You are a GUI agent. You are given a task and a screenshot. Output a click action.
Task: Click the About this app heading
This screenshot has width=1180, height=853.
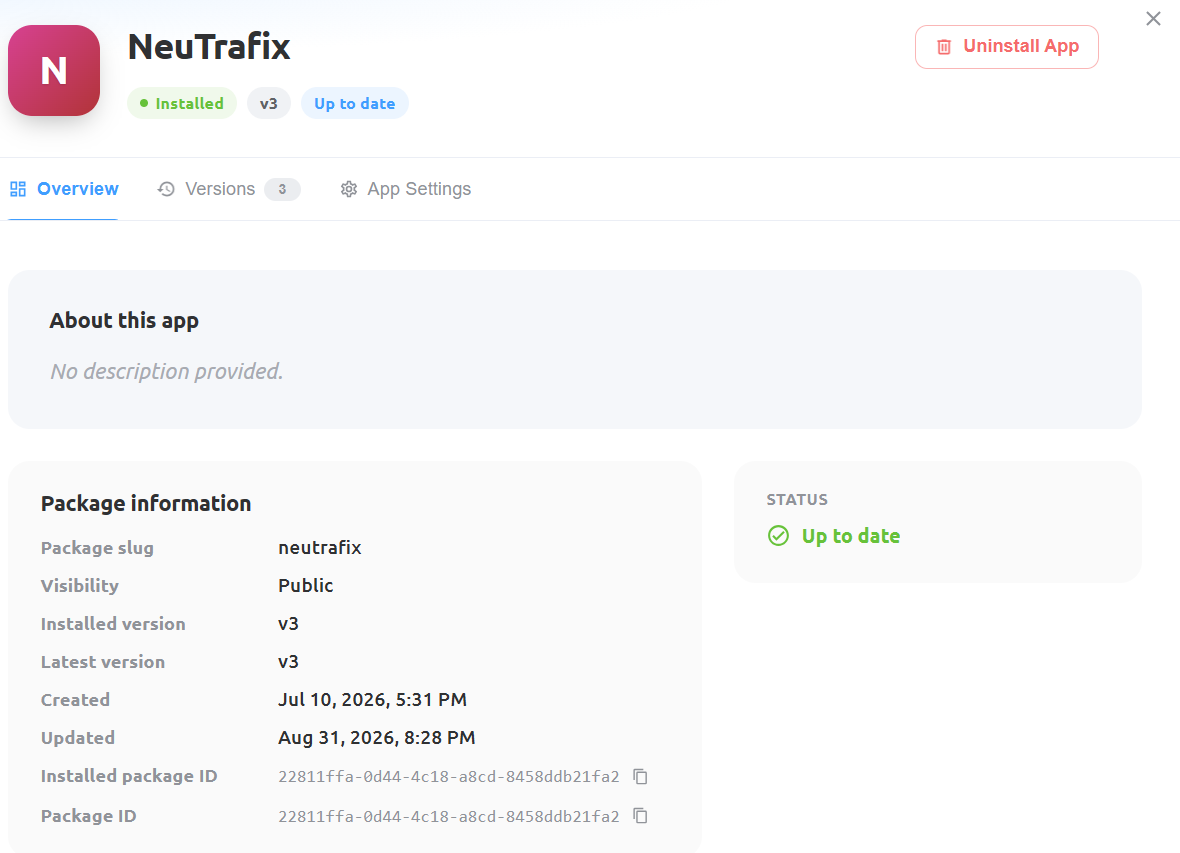(124, 321)
